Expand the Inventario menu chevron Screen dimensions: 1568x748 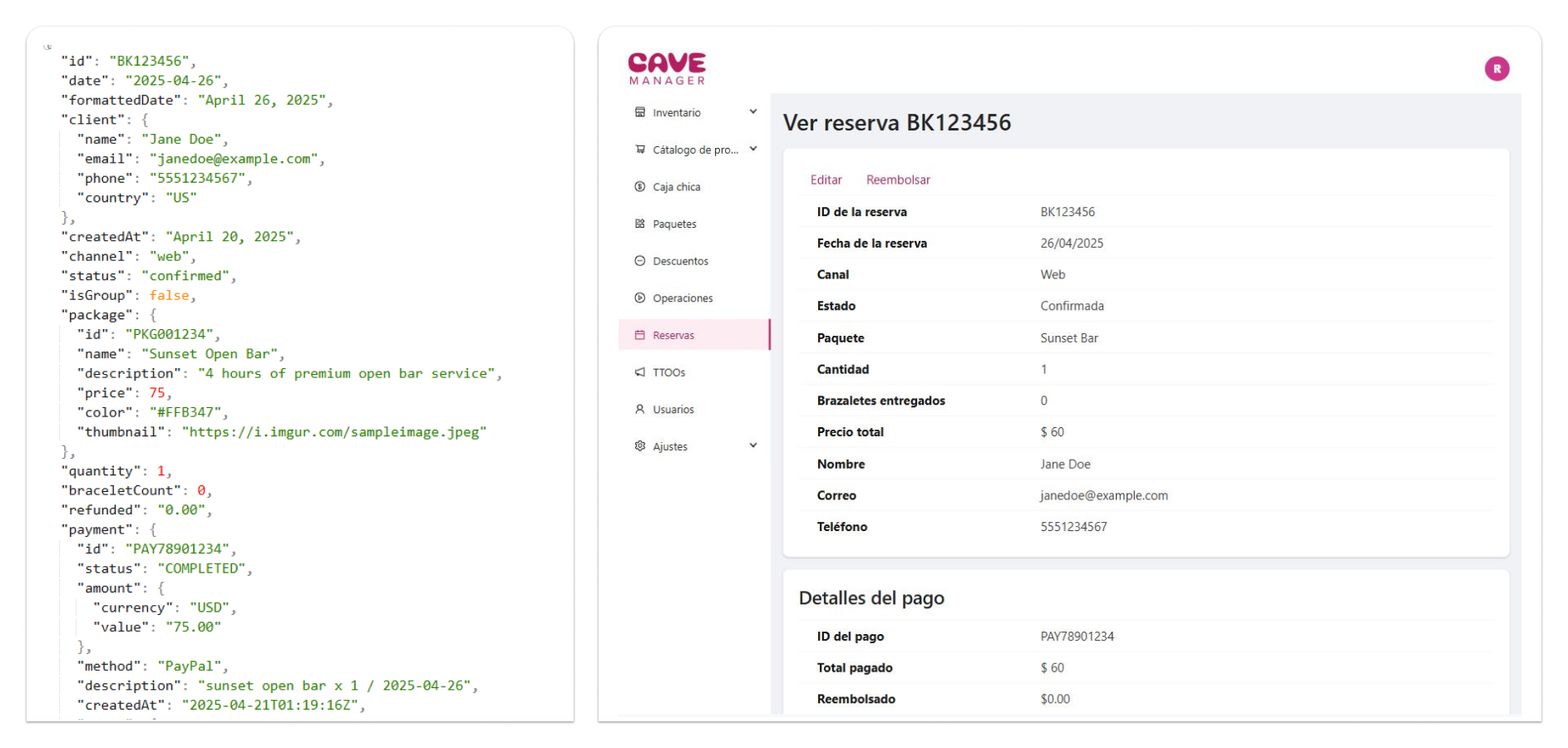coord(753,111)
